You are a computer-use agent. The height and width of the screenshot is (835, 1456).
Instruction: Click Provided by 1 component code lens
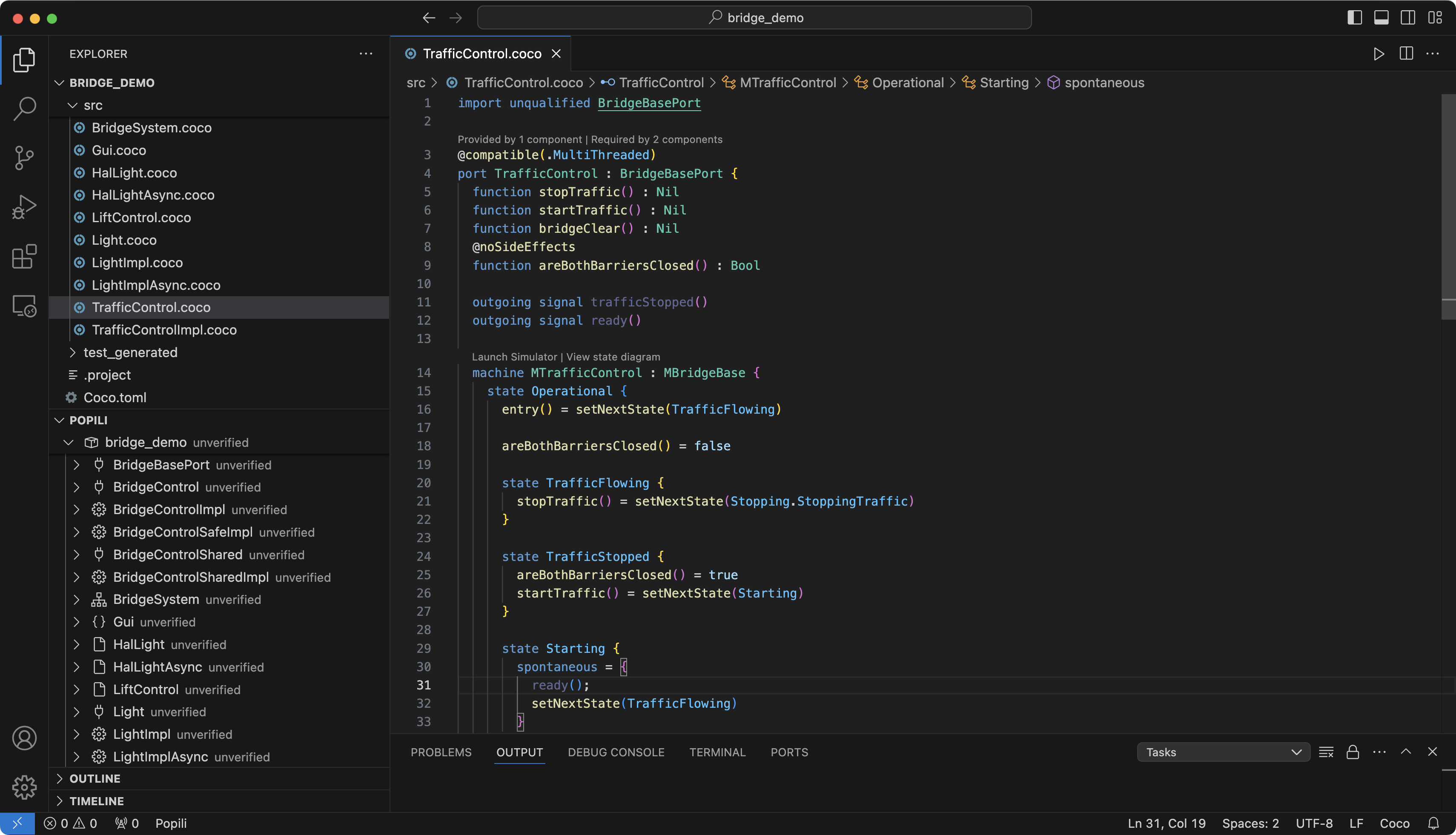tap(520, 139)
